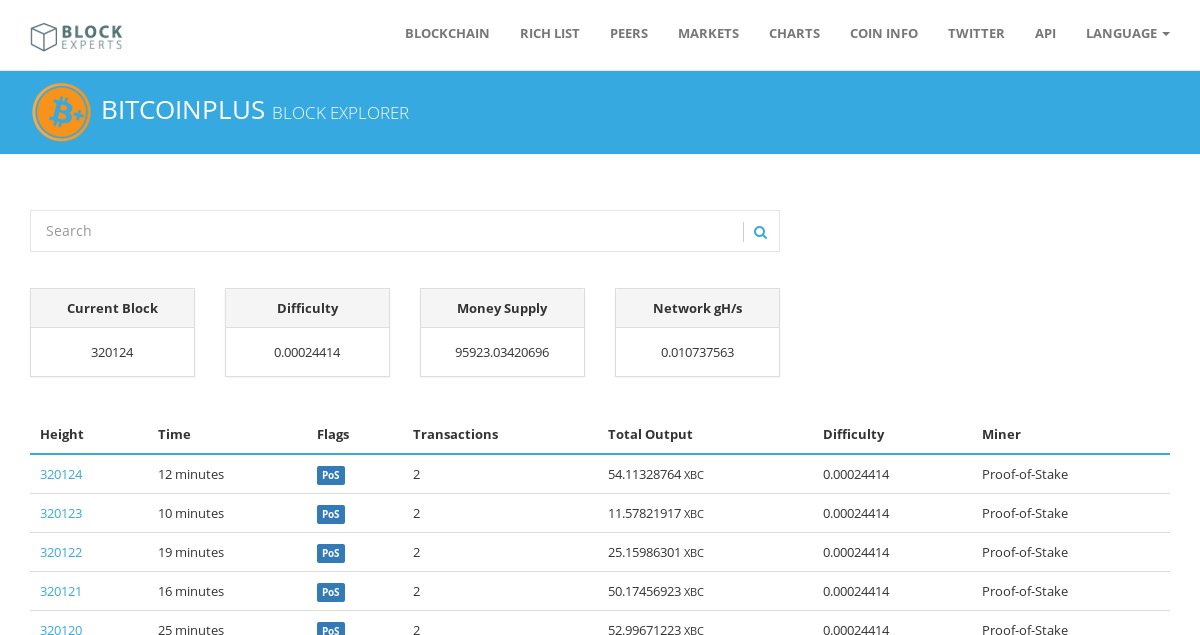The image size is (1200, 635).
Task: Click the 12 minutes time cell
Action: pos(191,474)
